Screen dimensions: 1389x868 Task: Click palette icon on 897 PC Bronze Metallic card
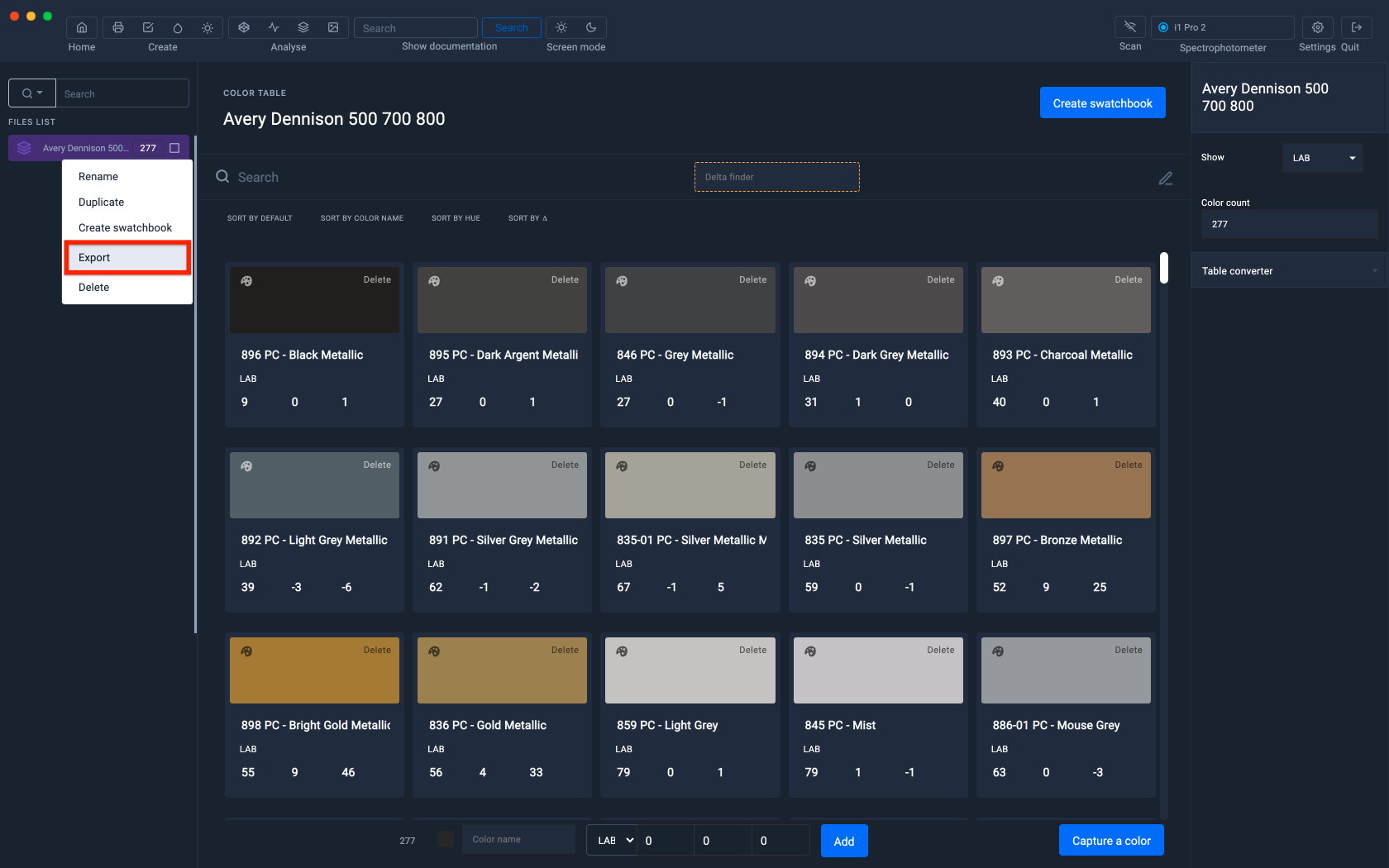click(998, 466)
